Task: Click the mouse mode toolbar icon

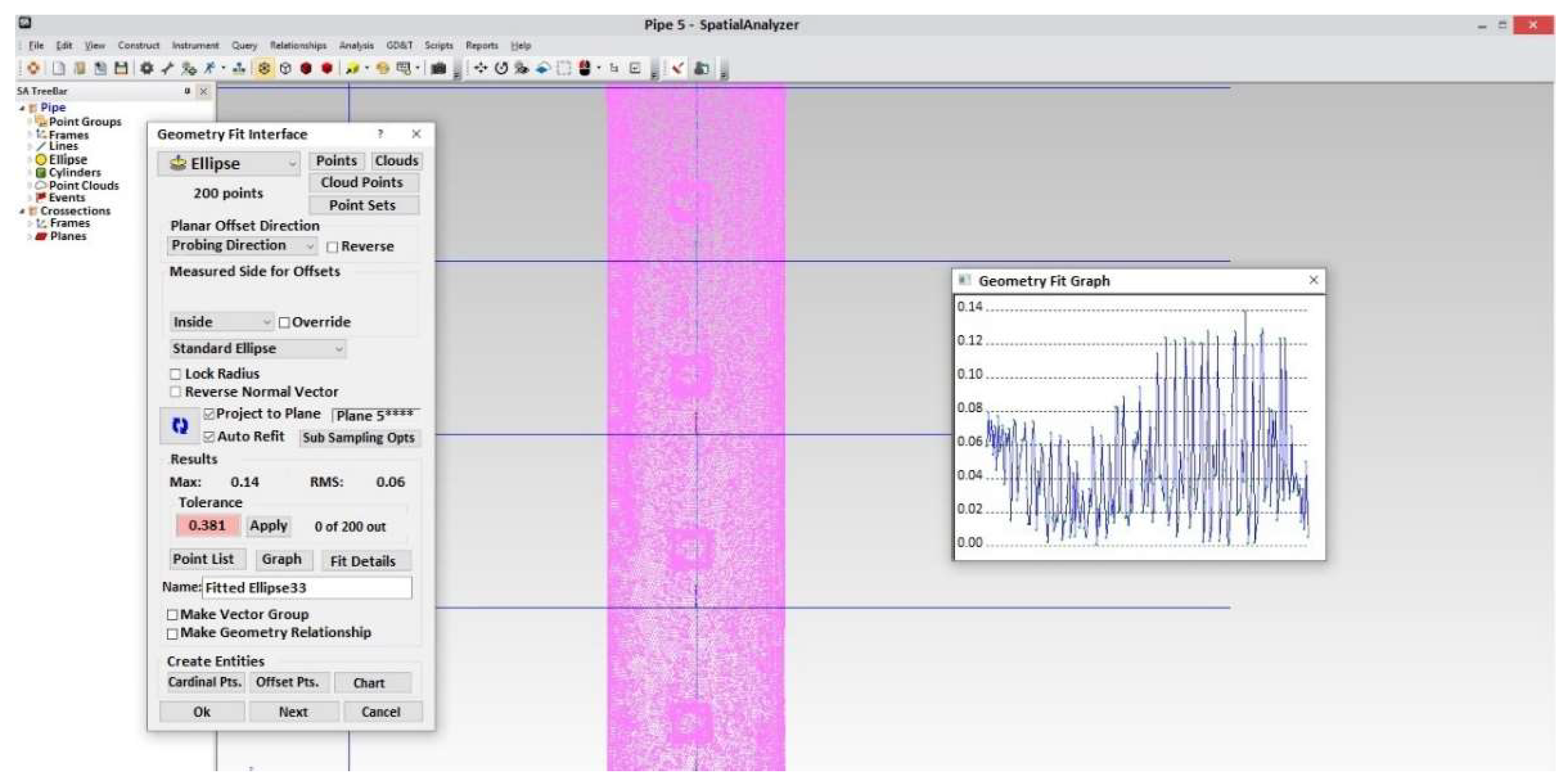Action: pyautogui.click(x=584, y=68)
